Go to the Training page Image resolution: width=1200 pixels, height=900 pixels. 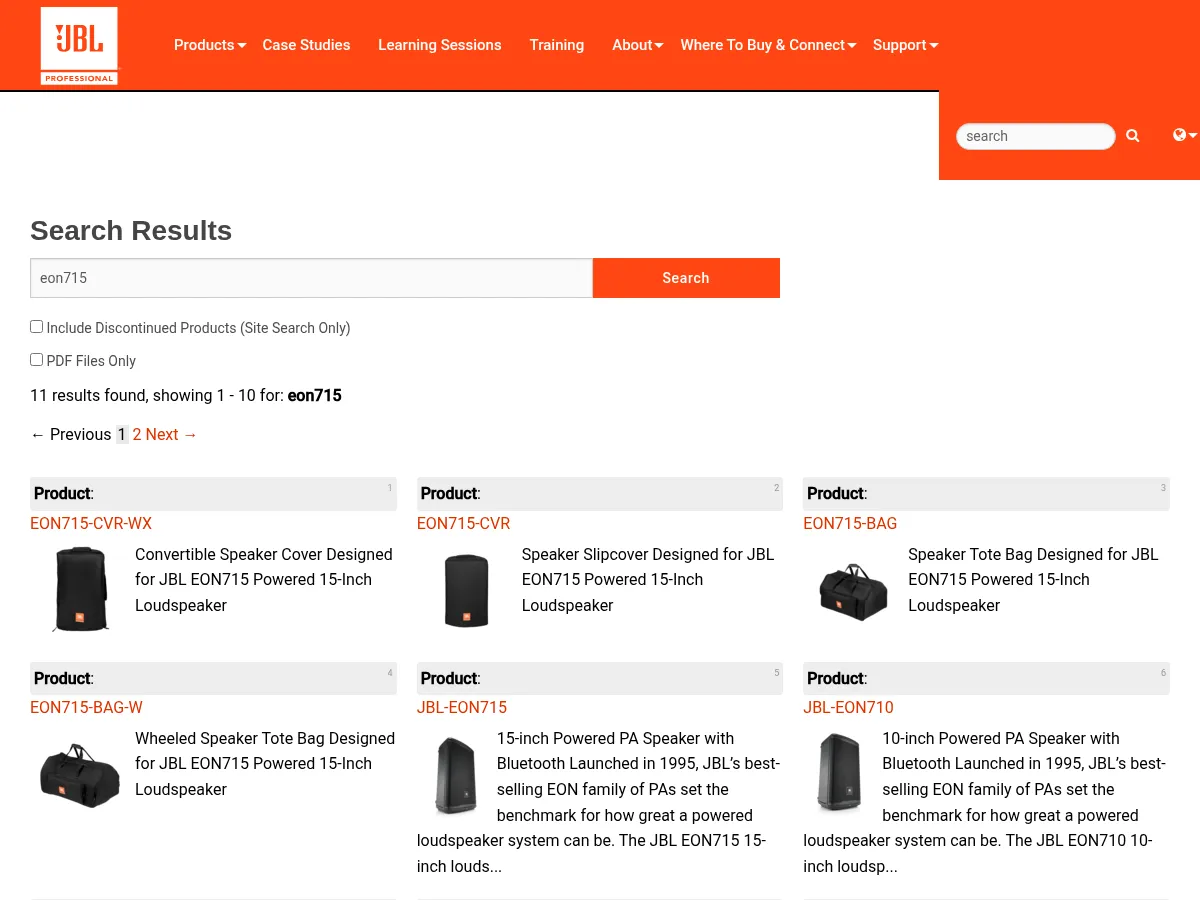point(556,45)
